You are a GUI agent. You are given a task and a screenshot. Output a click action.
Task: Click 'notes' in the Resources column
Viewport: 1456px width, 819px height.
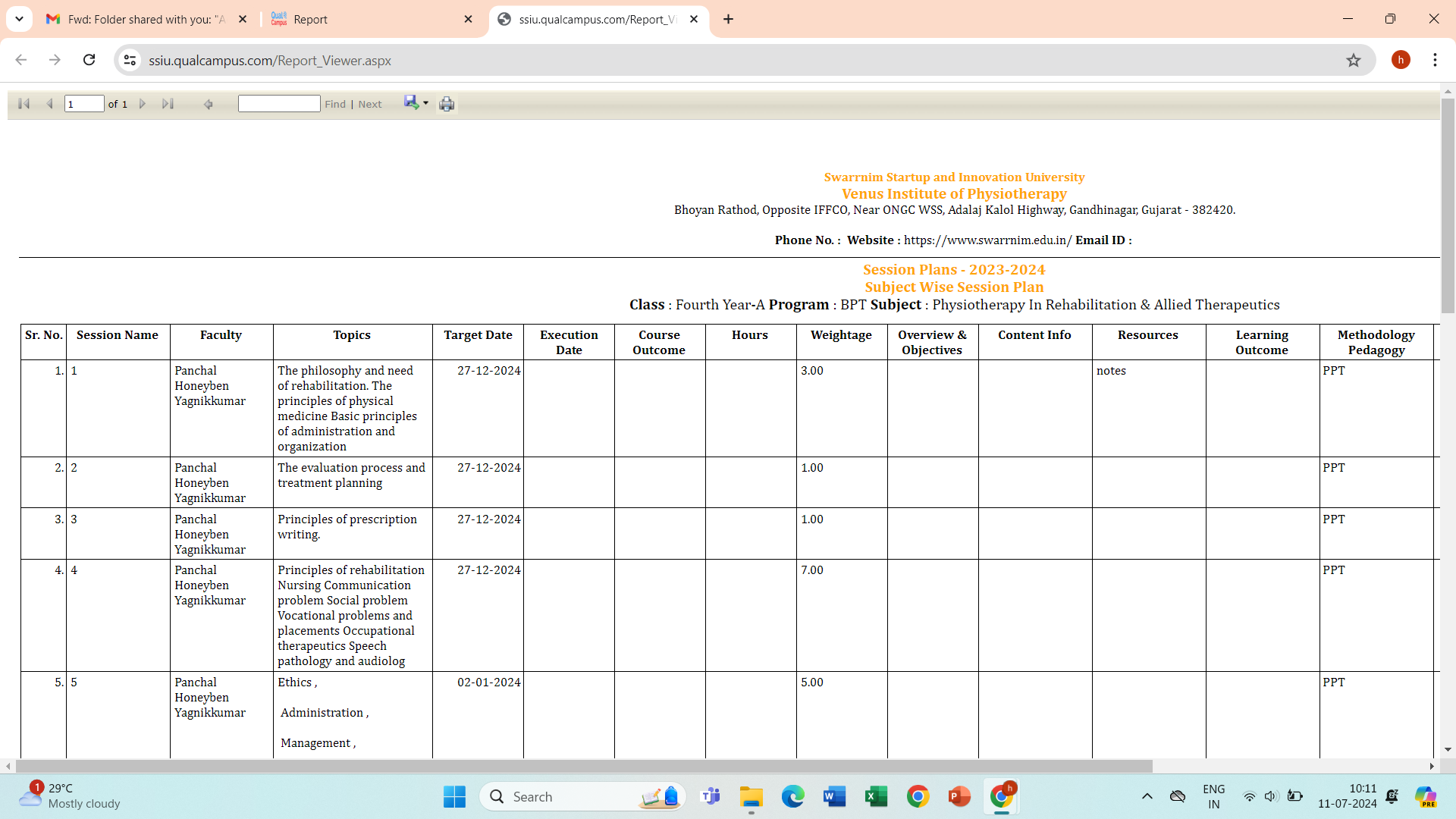point(1111,371)
